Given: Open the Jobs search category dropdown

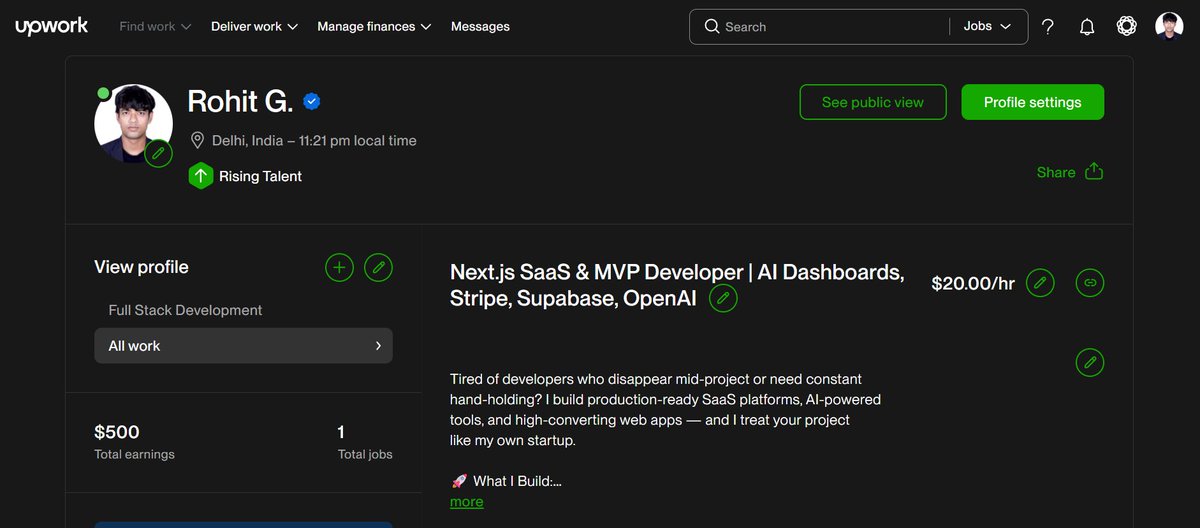Looking at the screenshot, I should [988, 27].
